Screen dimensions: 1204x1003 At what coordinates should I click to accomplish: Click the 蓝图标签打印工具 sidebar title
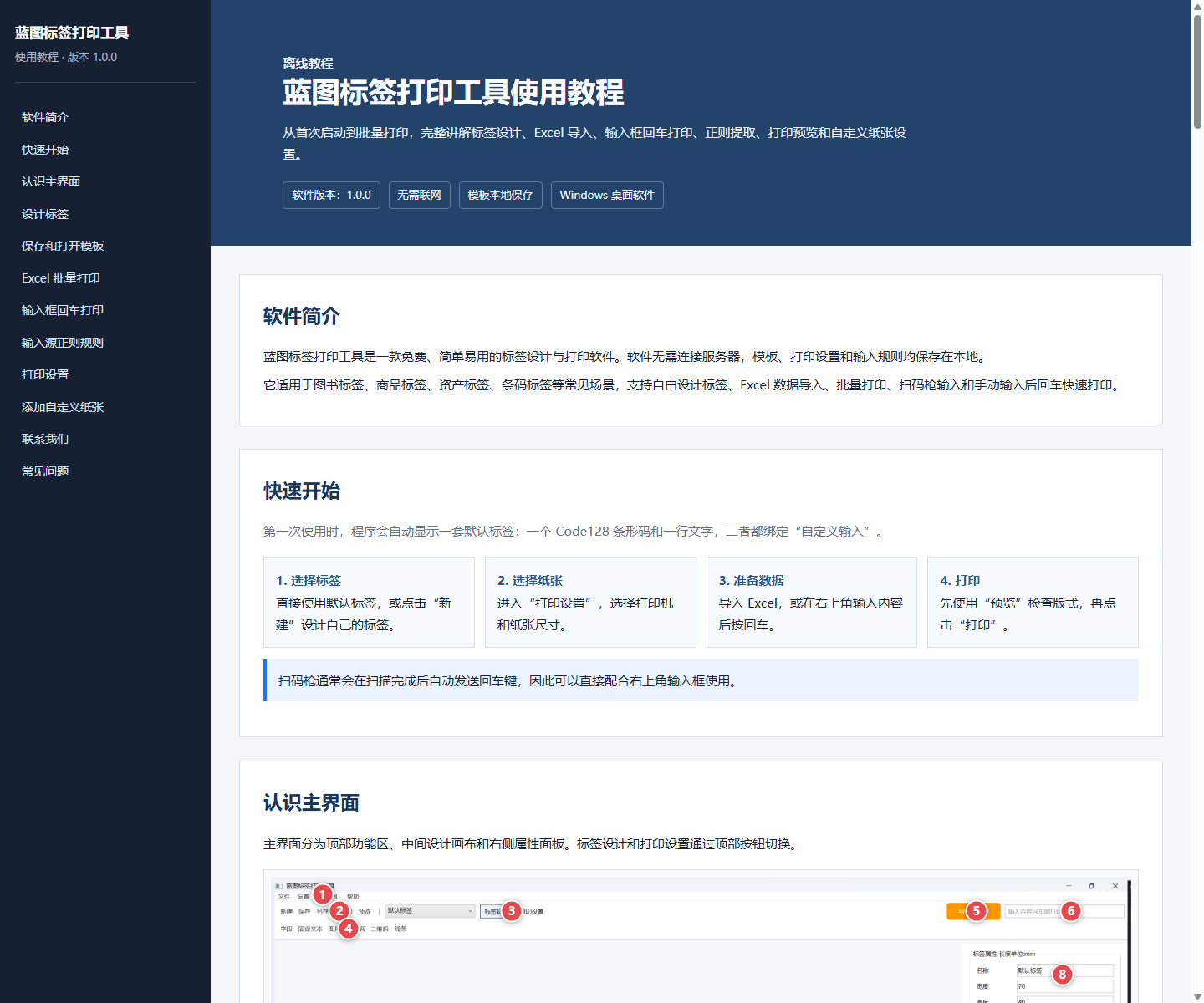click(x=72, y=33)
